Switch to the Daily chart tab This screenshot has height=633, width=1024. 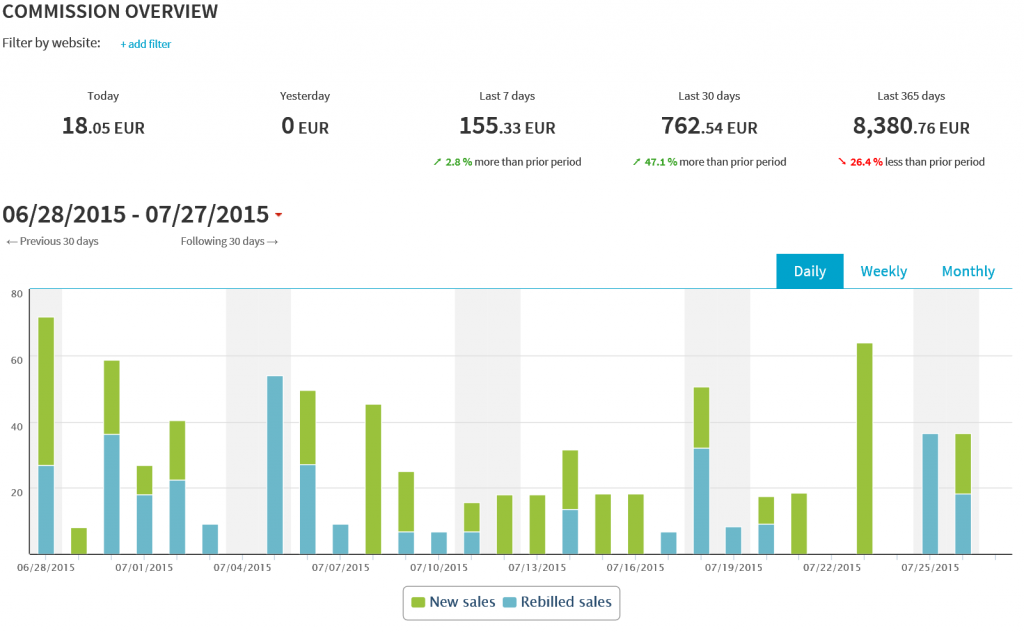[x=810, y=271]
